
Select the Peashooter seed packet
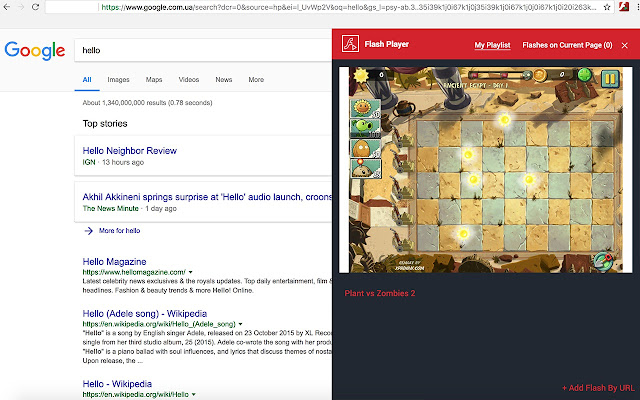click(x=365, y=128)
